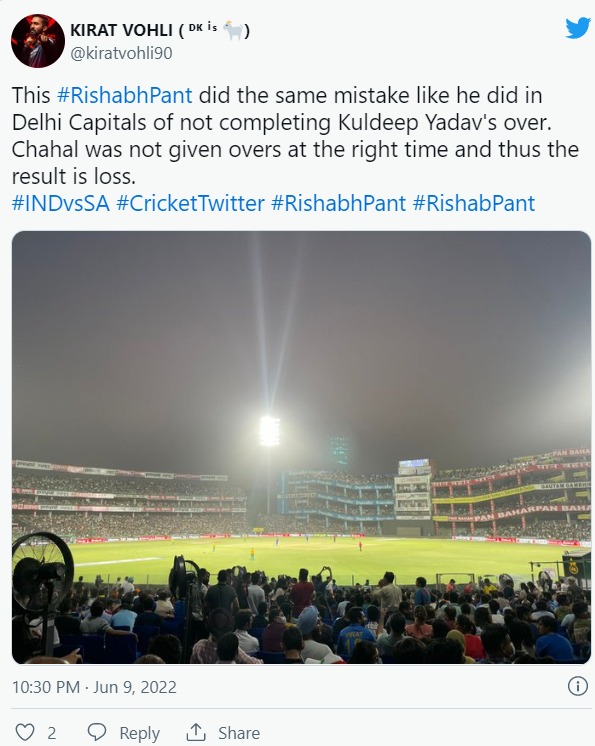The height and width of the screenshot is (746, 595).
Task: Open the #CricketTwitter hashtag
Action: pyautogui.click(x=190, y=204)
